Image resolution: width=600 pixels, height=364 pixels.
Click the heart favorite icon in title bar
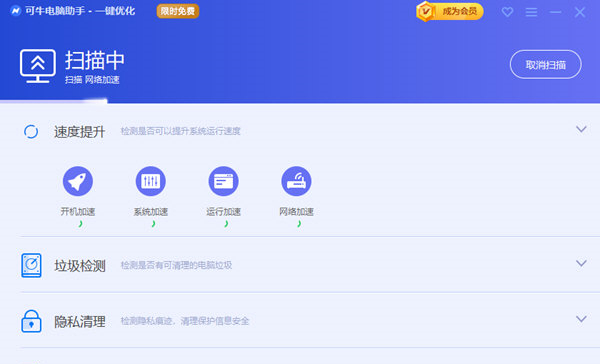(x=507, y=12)
